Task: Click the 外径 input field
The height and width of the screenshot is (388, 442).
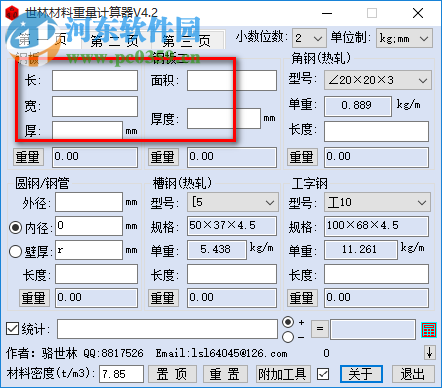Action: (x=89, y=202)
